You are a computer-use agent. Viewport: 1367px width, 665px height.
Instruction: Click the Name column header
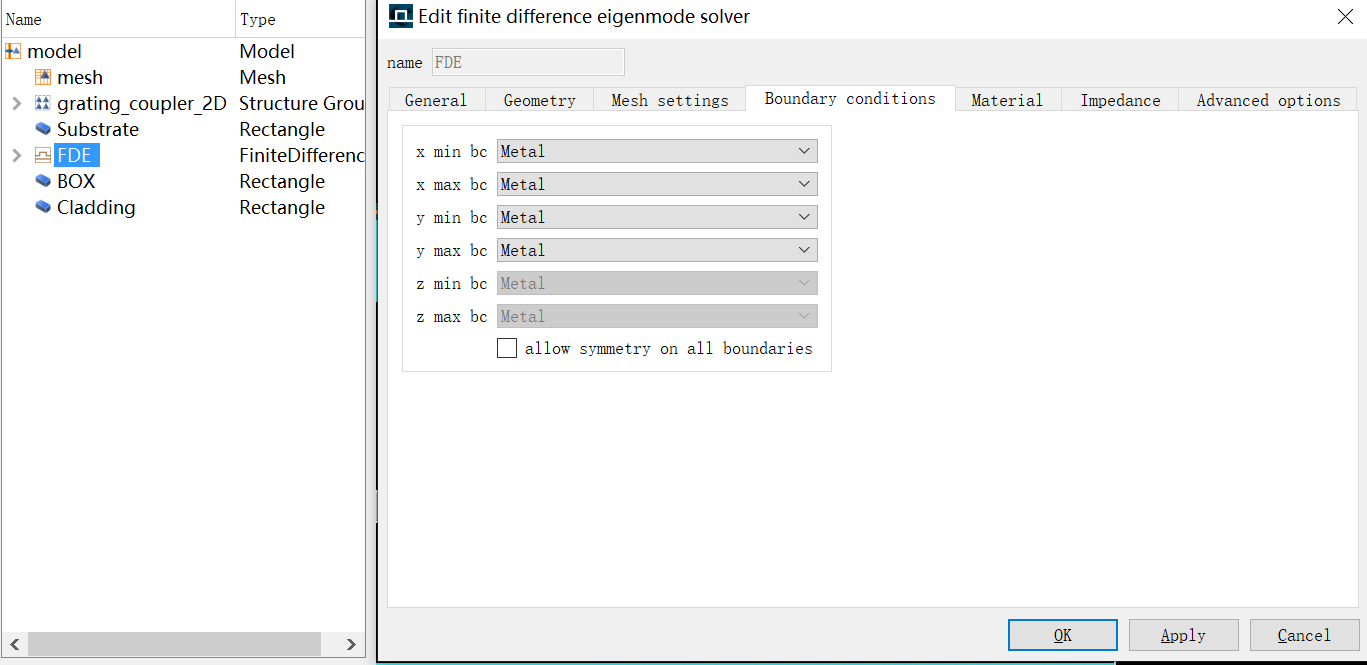tap(118, 19)
